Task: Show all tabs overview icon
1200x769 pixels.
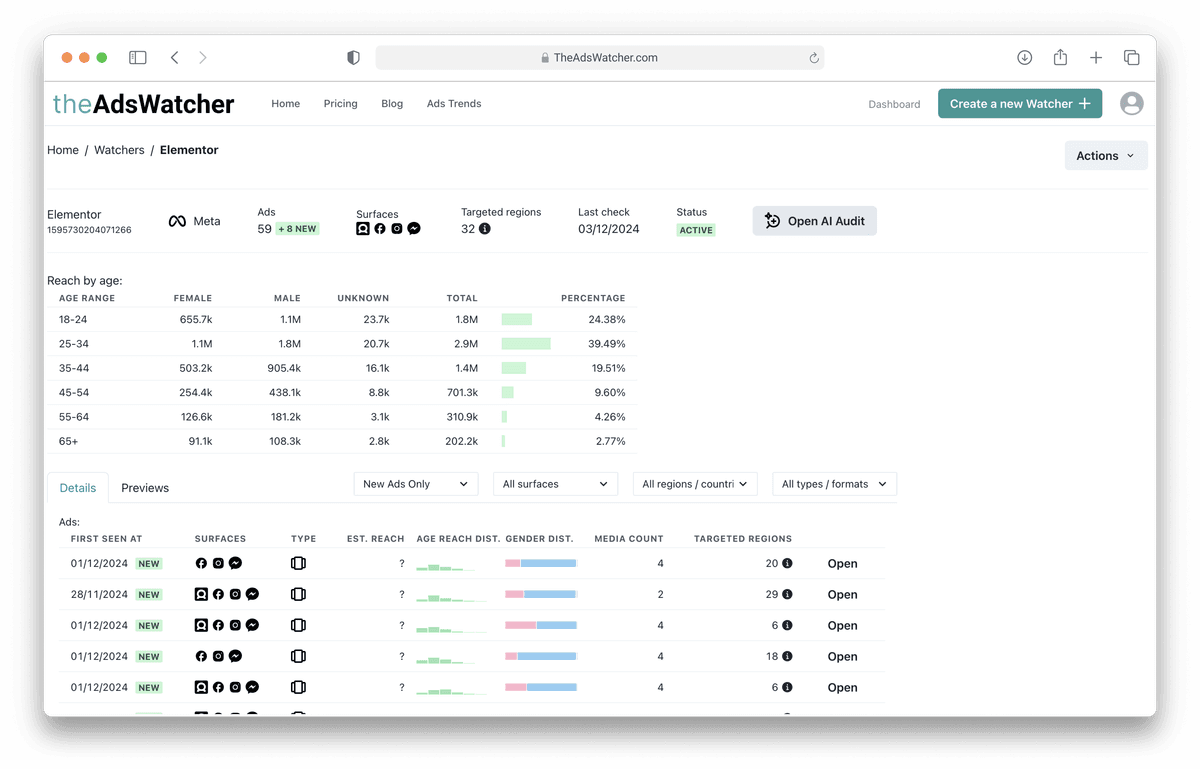Action: tap(1132, 58)
